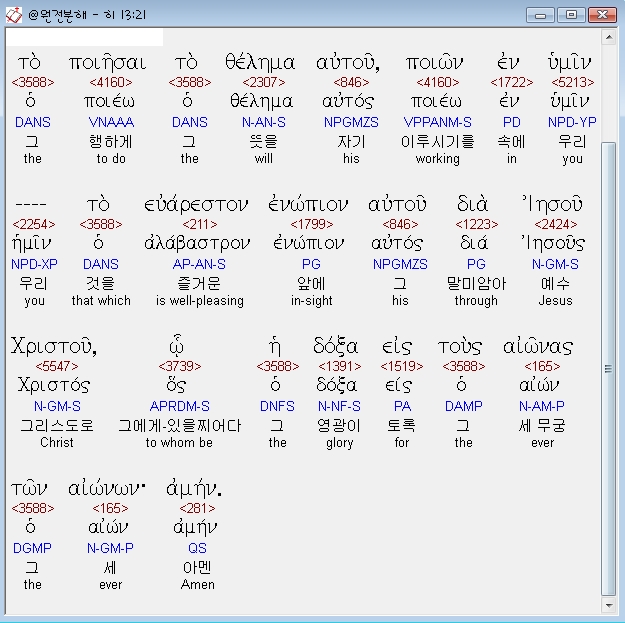The image size is (625, 623).
Task: Click the English gloss "will"
Action: pyautogui.click(x=264, y=159)
